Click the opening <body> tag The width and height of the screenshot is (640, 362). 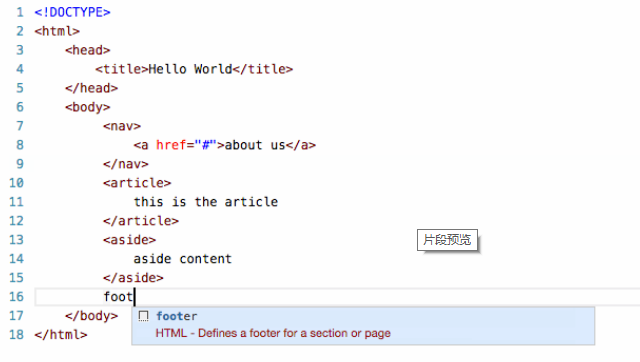tap(88, 107)
